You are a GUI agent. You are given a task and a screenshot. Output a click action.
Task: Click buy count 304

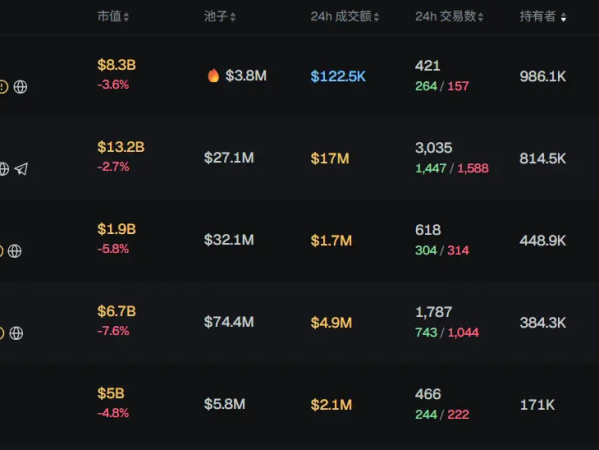point(426,250)
